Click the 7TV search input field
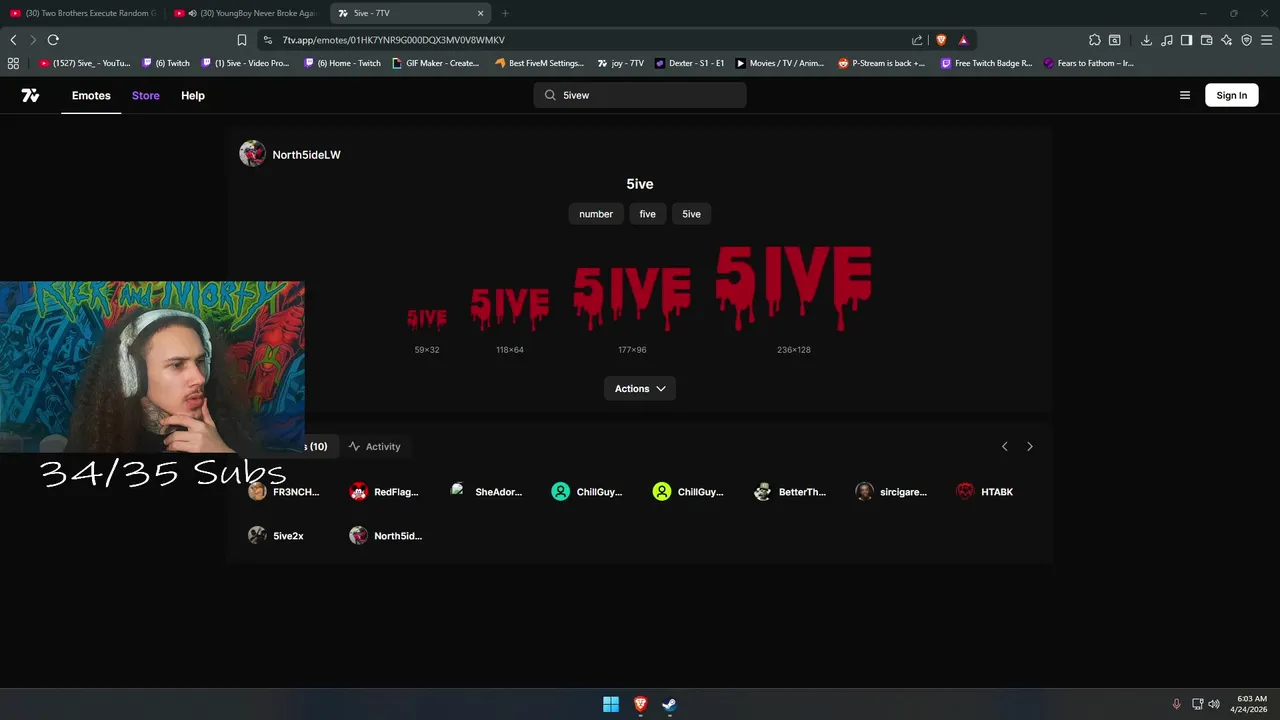 pyautogui.click(x=640, y=95)
